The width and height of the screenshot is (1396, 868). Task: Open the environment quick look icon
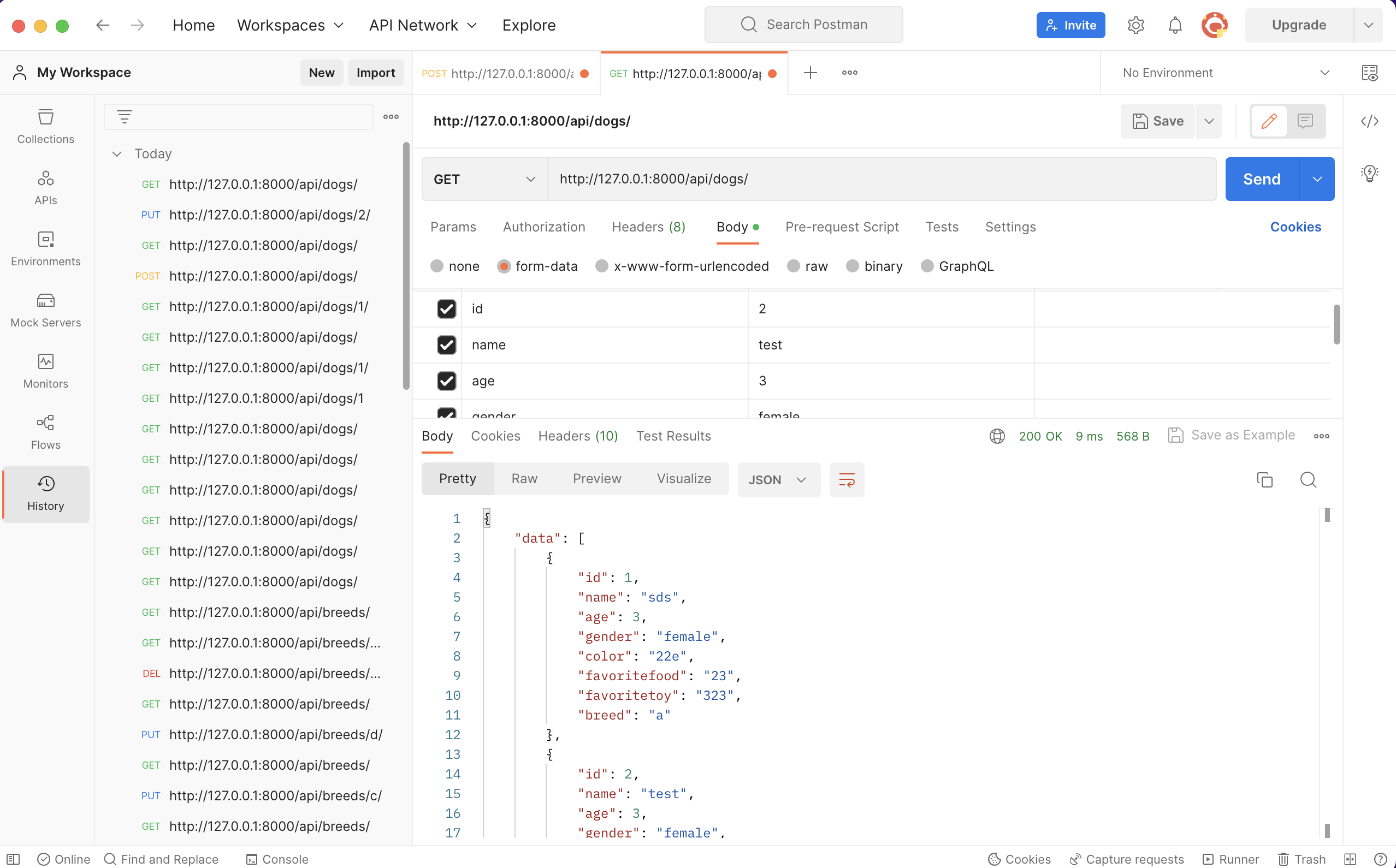[1369, 73]
